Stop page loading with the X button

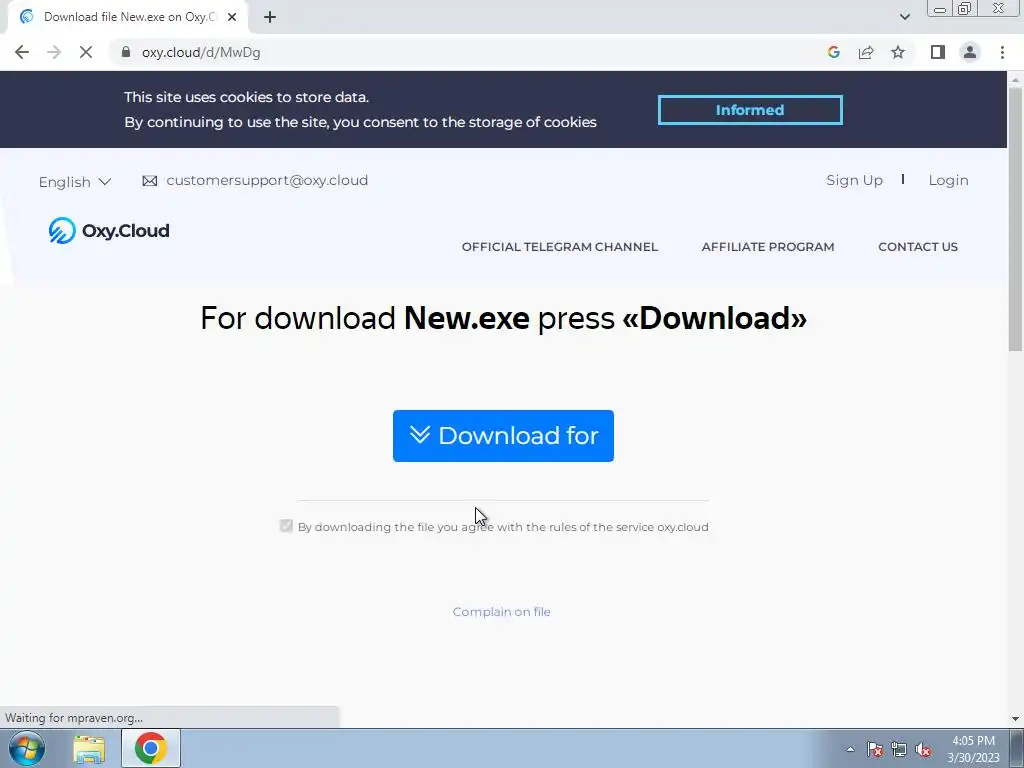click(x=86, y=52)
